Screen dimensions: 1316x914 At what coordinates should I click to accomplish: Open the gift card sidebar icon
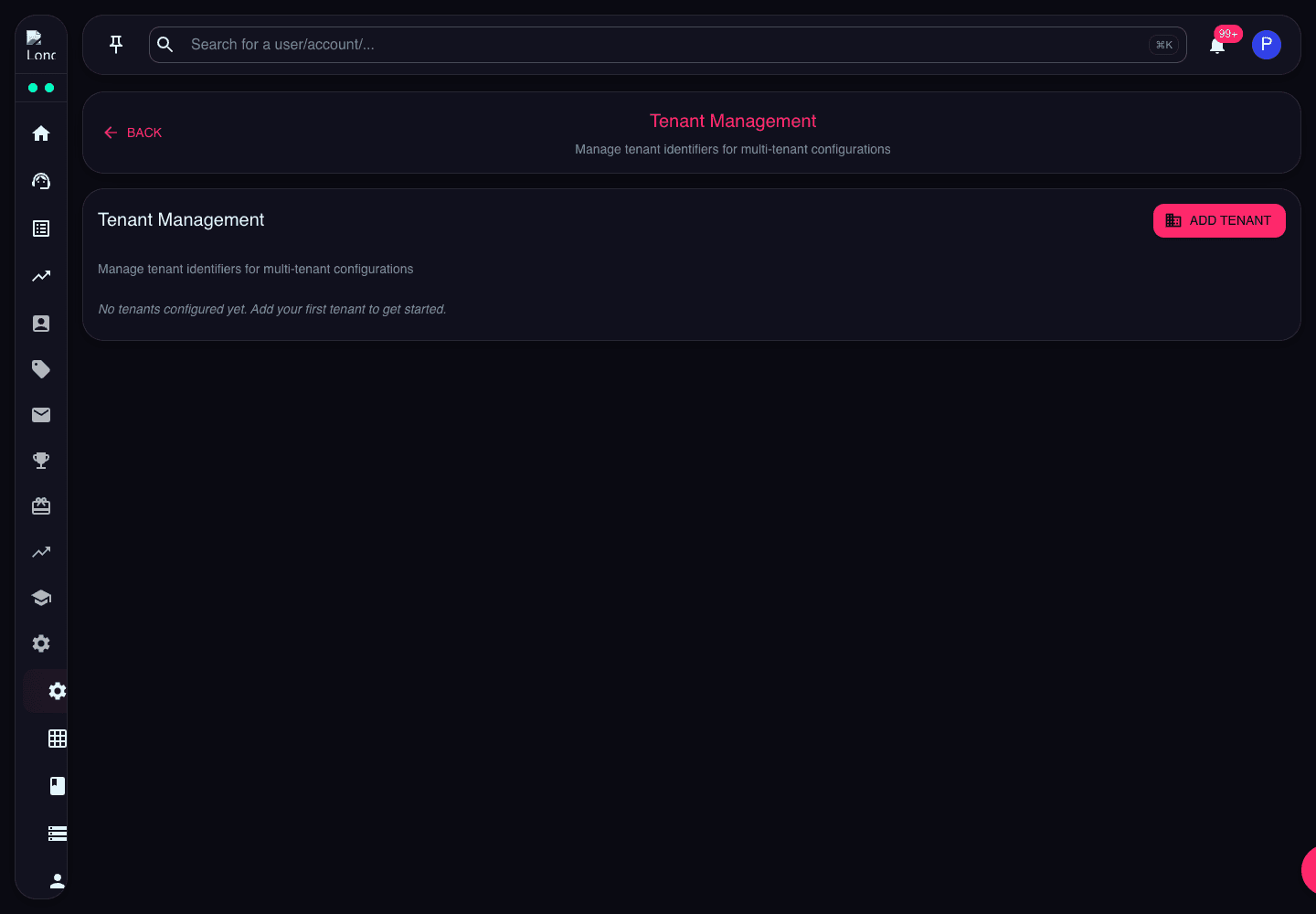click(x=41, y=506)
